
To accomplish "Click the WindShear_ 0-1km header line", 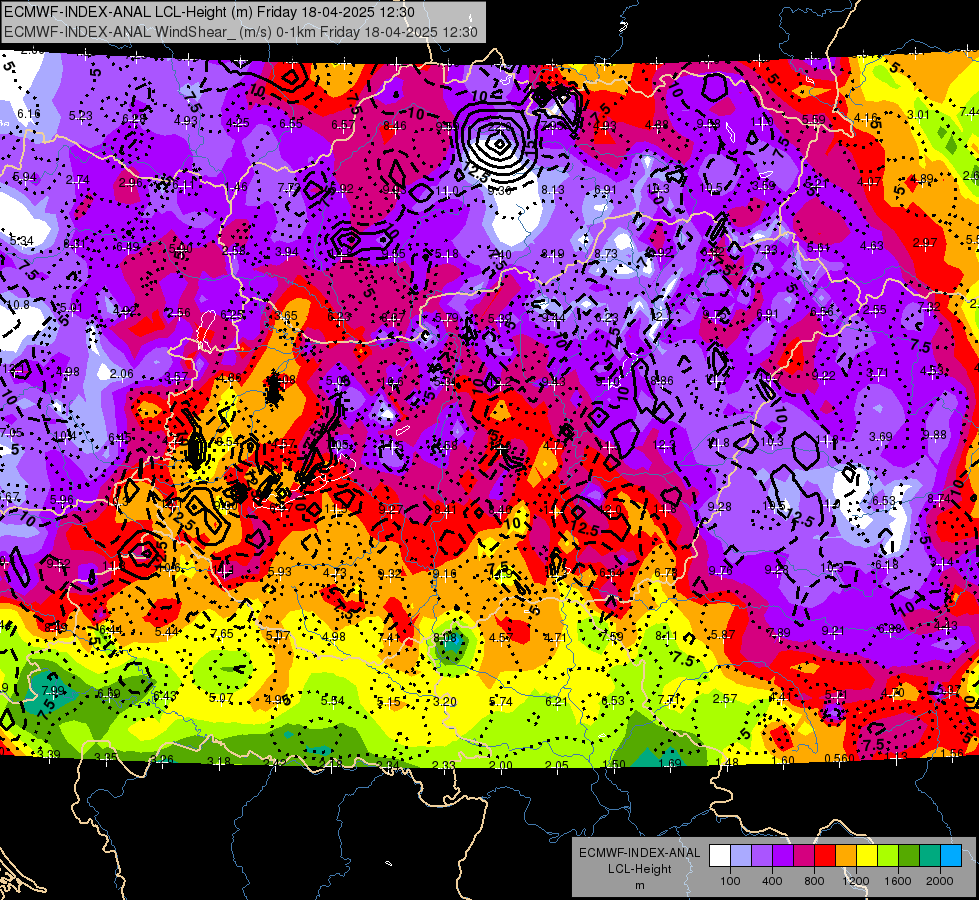I will [x=241, y=32].
